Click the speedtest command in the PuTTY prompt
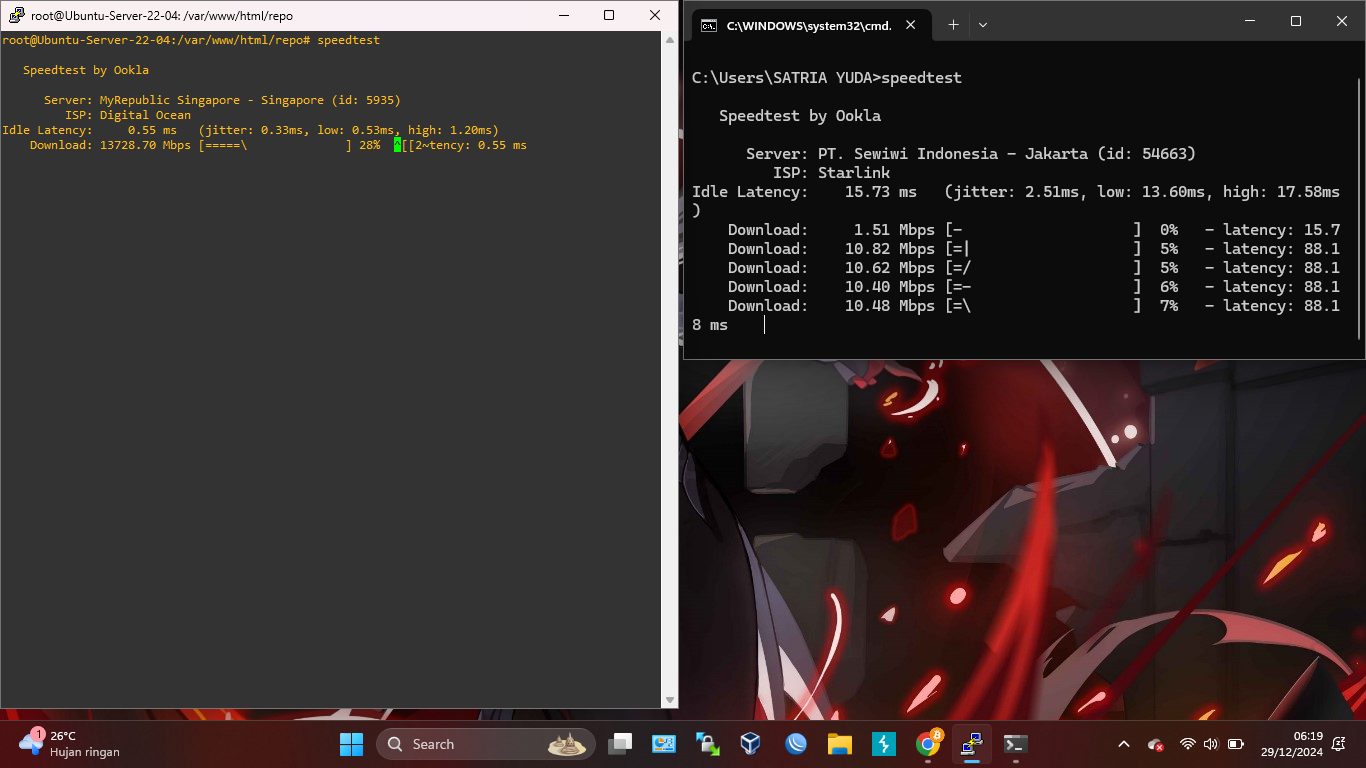The image size is (1366, 768). 348,40
